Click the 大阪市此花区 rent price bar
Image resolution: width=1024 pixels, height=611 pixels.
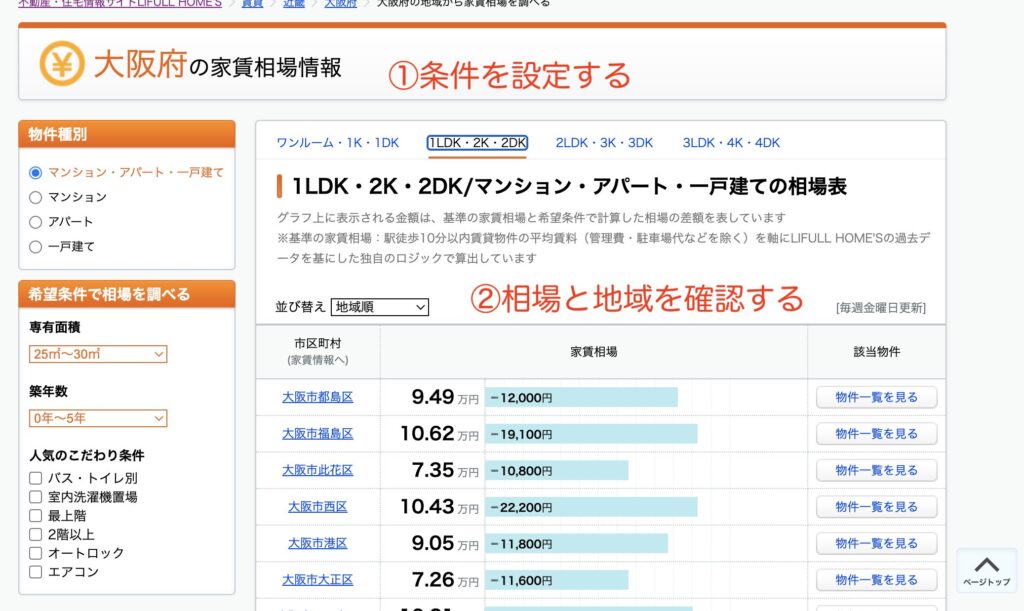[x=557, y=470]
